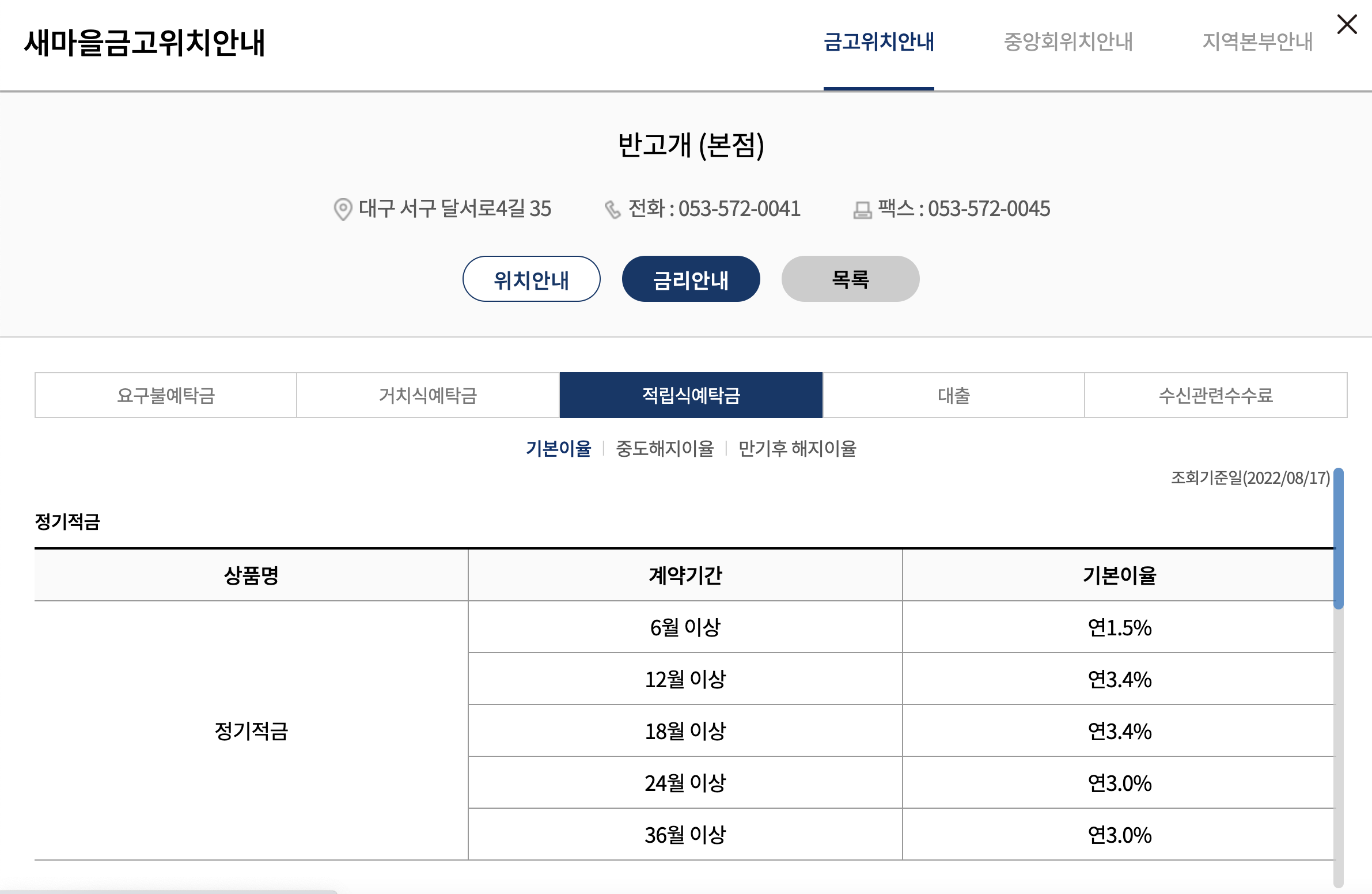Select the 수신관련수수료 tab
Screen dimensions: 1372x894
[x=1216, y=395]
